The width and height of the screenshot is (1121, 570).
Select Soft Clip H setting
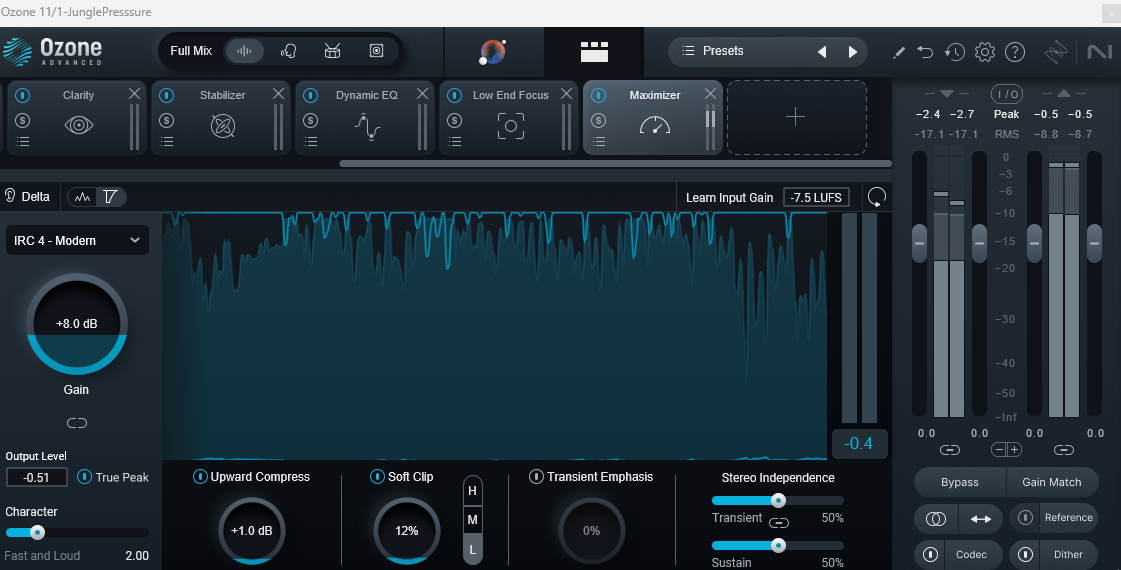(x=473, y=491)
